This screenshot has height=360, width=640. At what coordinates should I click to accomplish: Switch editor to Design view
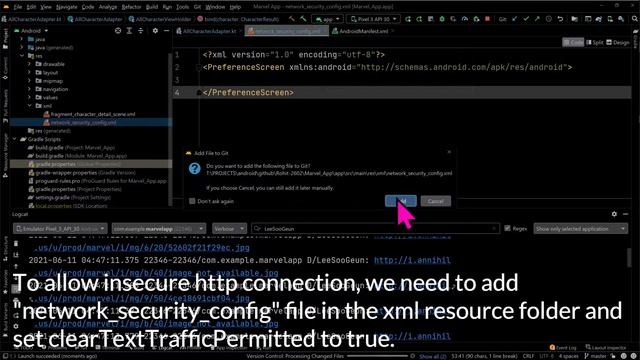pos(618,42)
